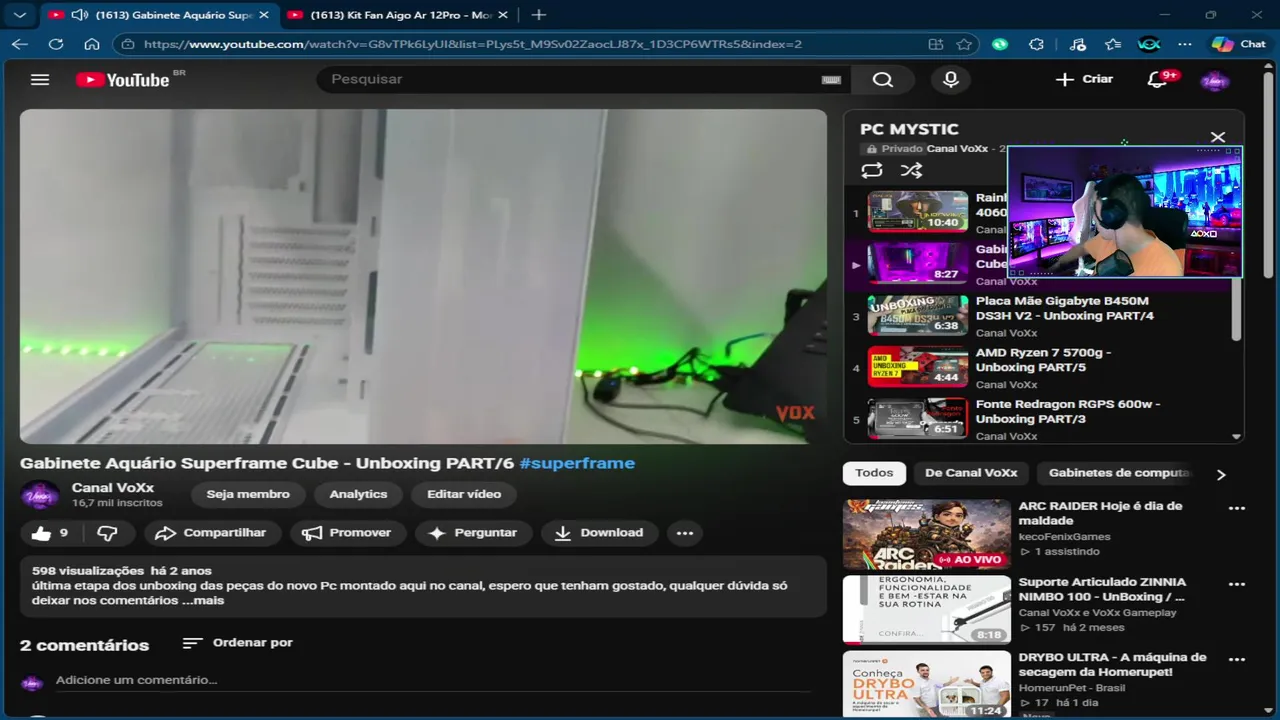Open the account avatar menu
Image resolution: width=1280 pixels, height=720 pixels.
[x=1215, y=80]
